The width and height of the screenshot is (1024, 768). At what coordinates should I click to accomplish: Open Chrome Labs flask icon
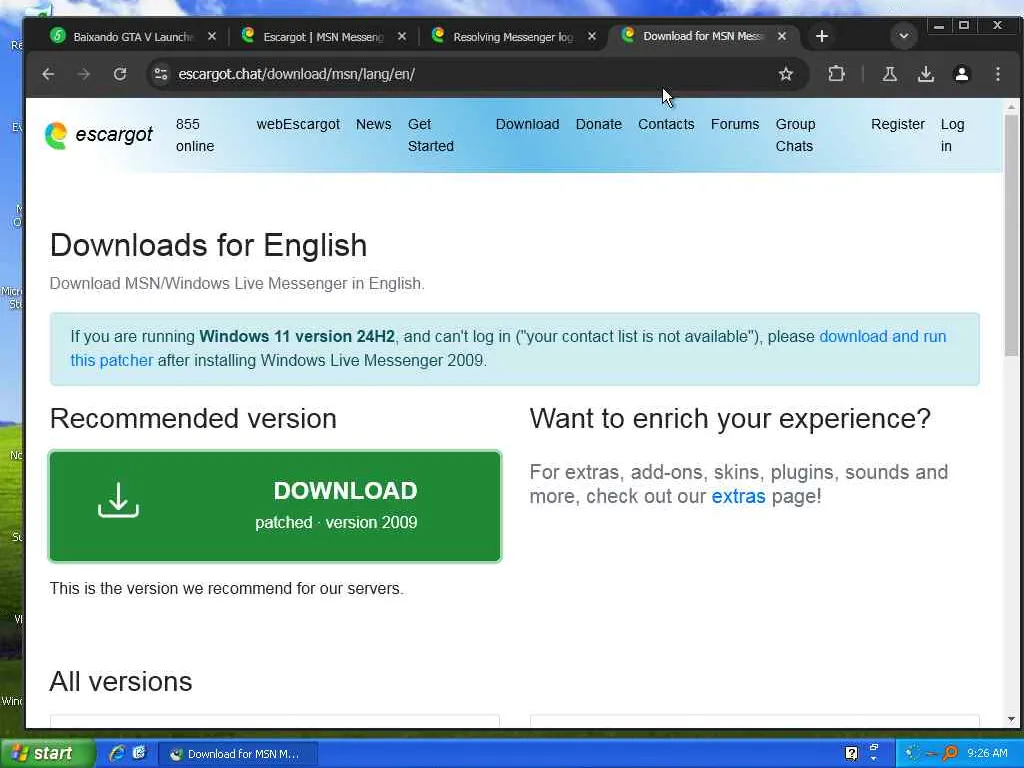[889, 74]
